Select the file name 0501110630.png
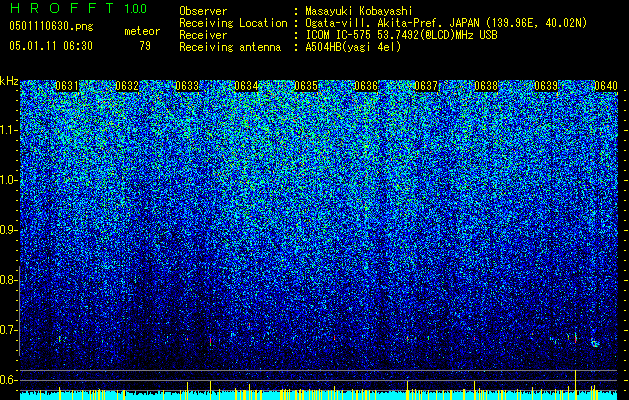The image size is (629, 400). coord(51,27)
